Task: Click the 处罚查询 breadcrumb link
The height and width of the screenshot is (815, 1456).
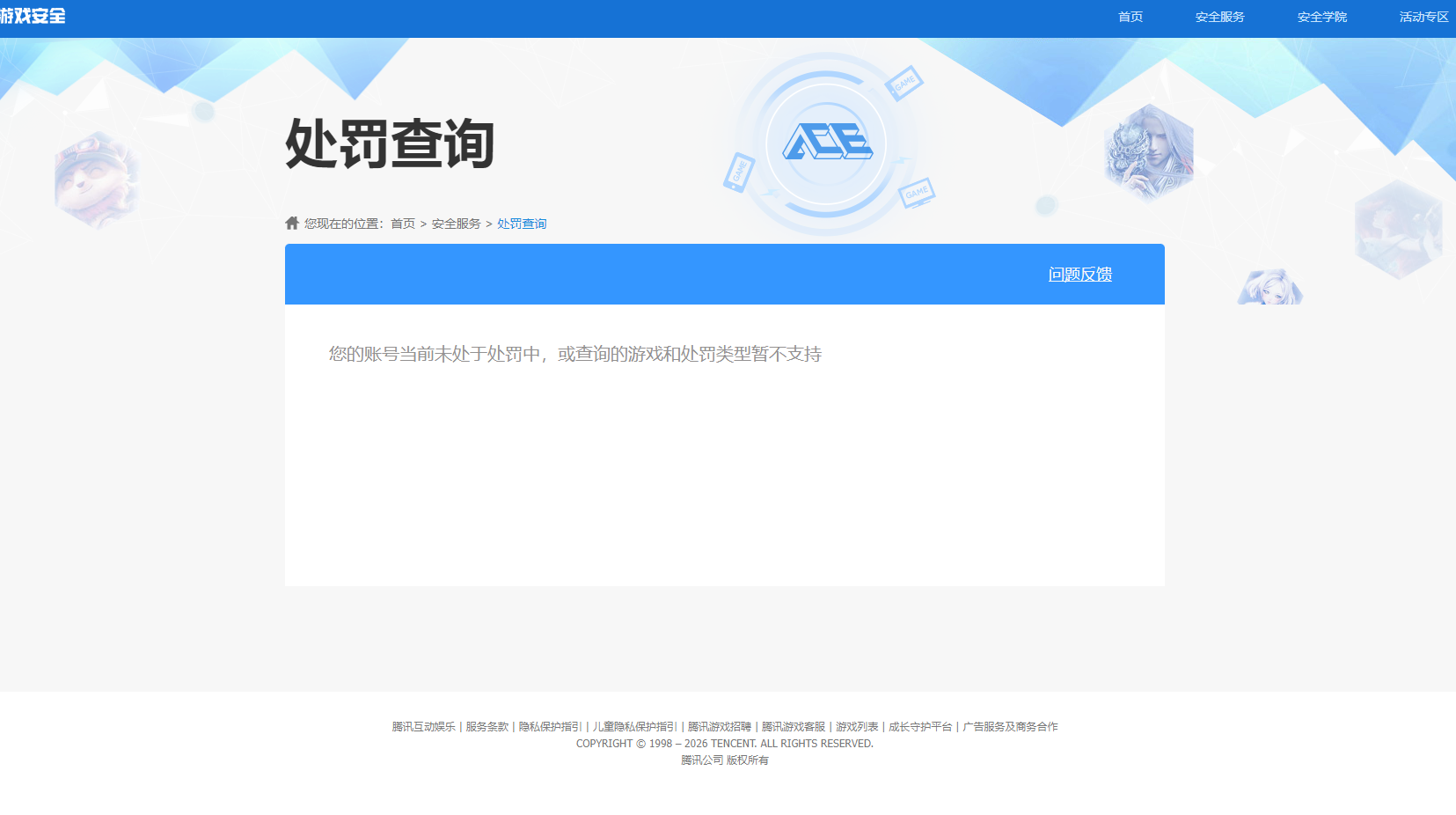Action: coord(522,224)
